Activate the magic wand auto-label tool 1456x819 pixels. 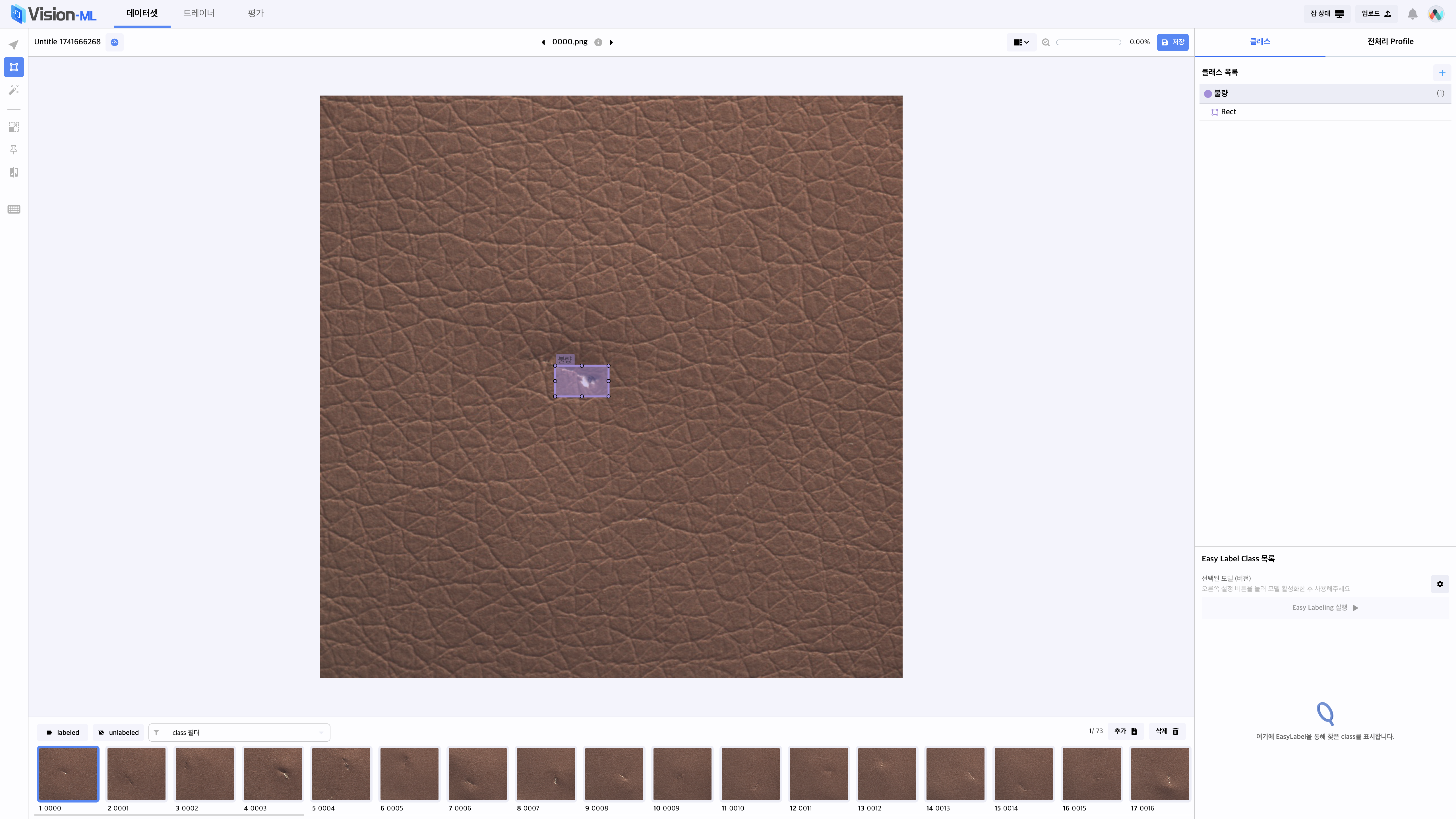coord(14,90)
